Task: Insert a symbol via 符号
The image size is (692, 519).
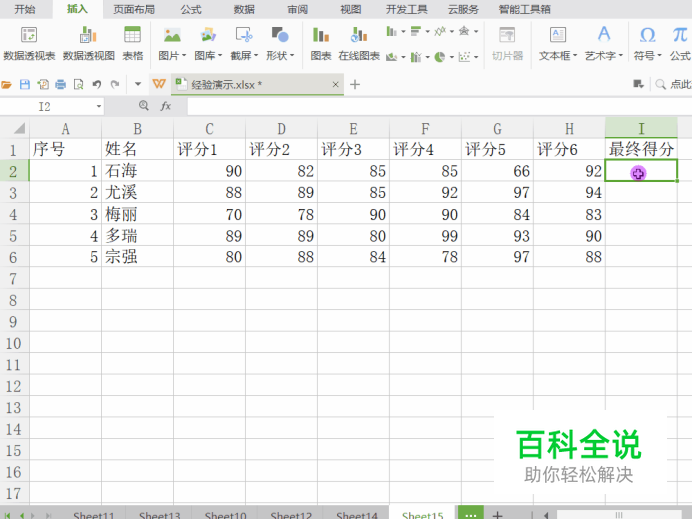Action: [x=647, y=44]
